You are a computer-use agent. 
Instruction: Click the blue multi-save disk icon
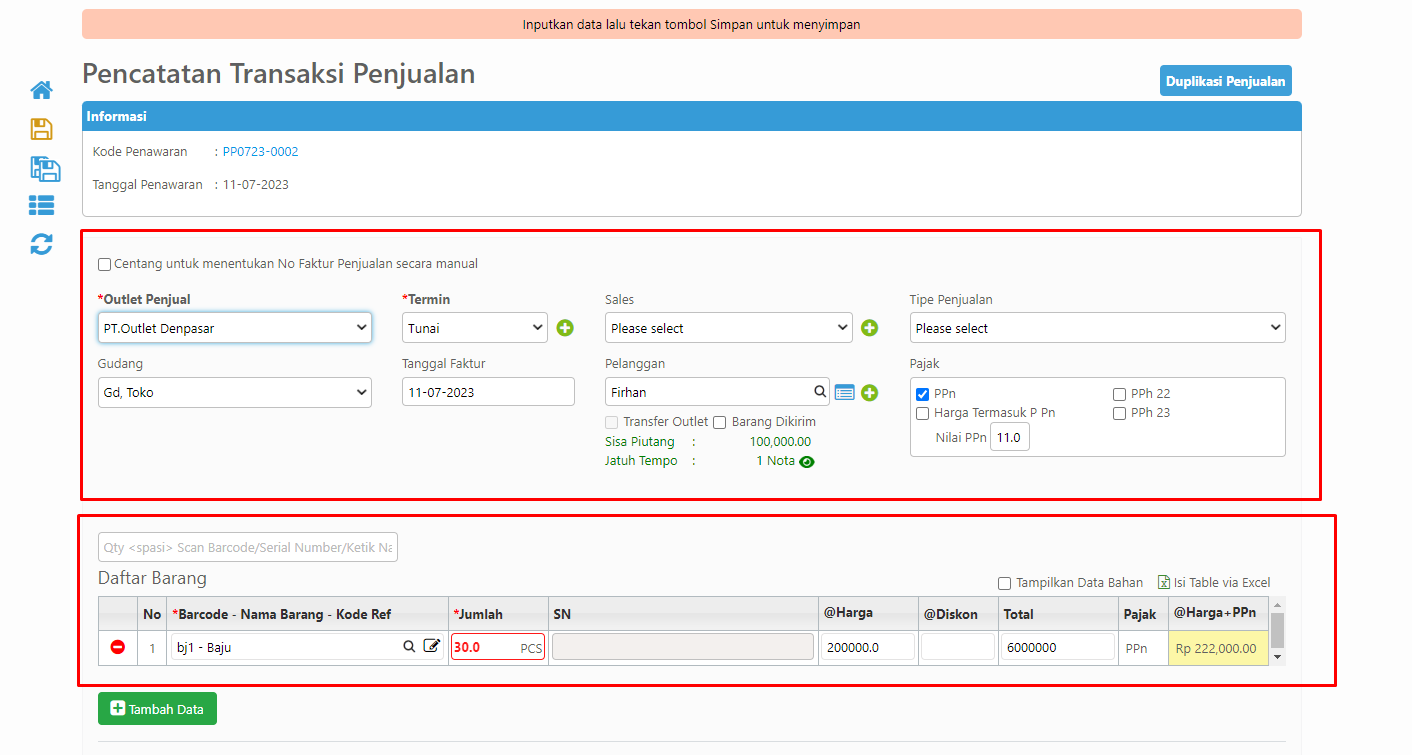[x=44, y=168]
